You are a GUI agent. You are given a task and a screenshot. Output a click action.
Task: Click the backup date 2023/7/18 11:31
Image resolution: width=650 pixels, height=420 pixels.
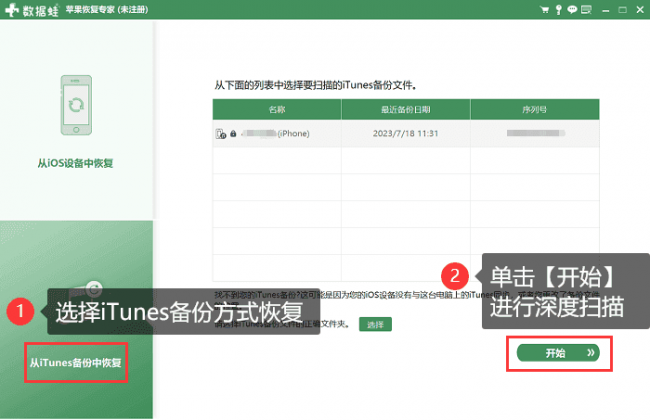click(405, 134)
